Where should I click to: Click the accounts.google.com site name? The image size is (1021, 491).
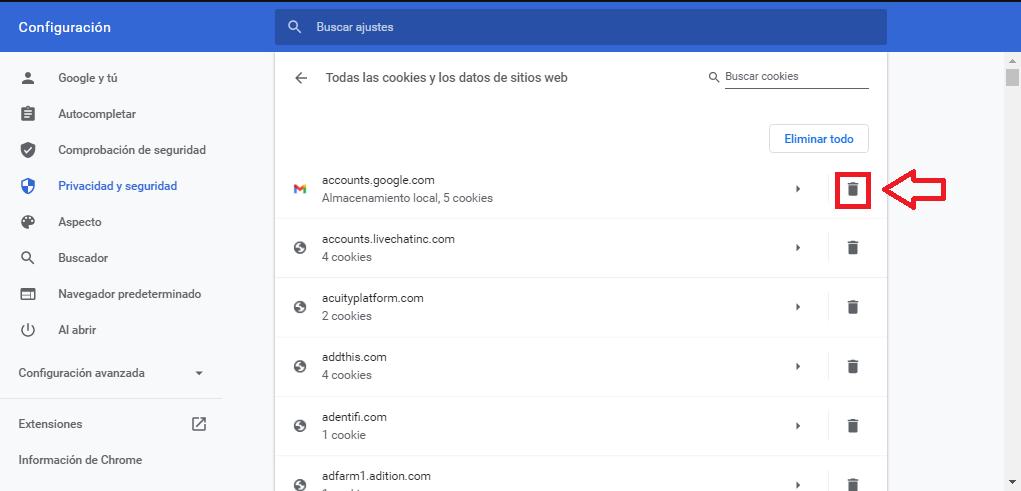click(x=378, y=180)
